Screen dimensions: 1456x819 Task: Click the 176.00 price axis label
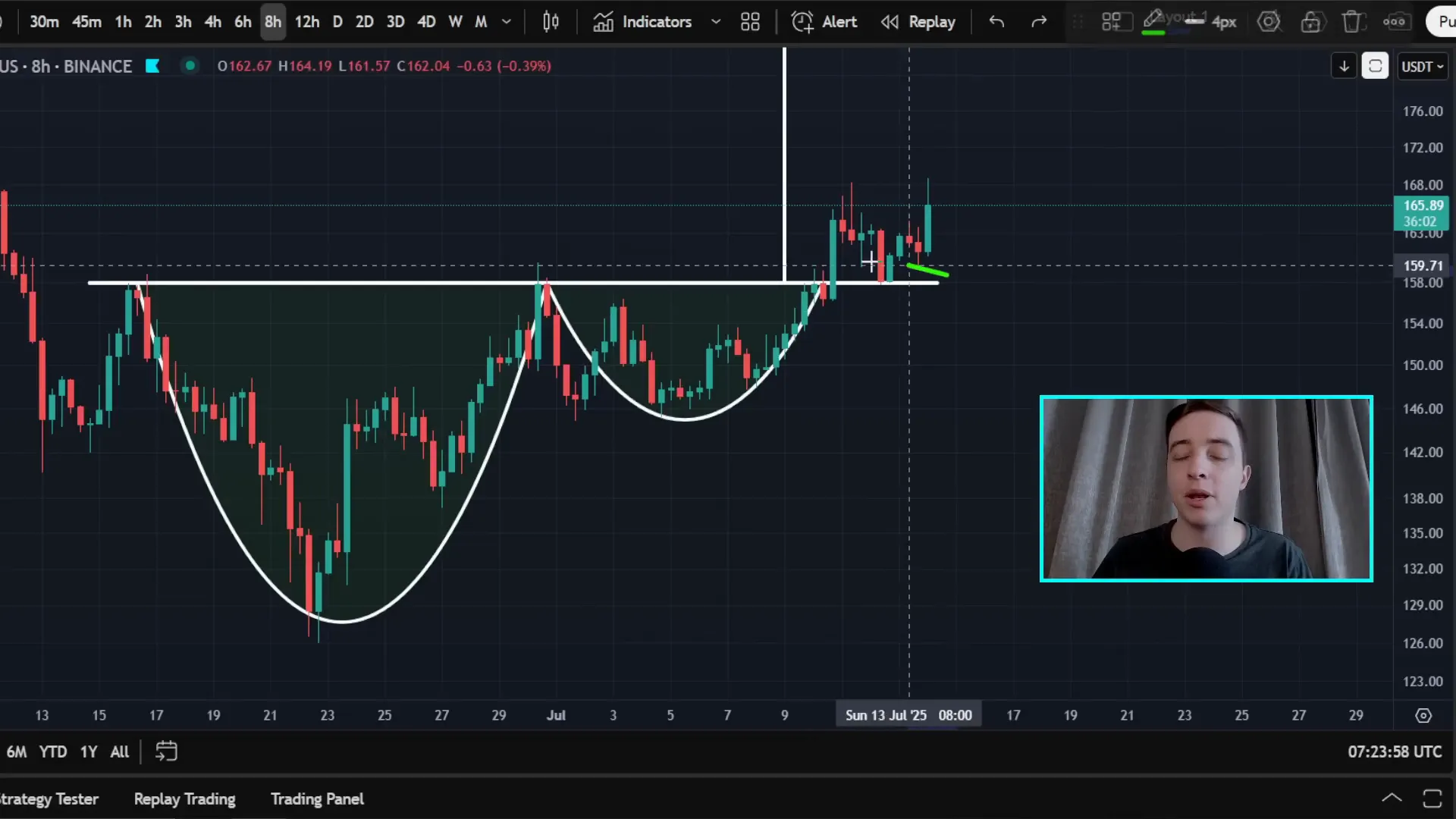pos(1423,111)
